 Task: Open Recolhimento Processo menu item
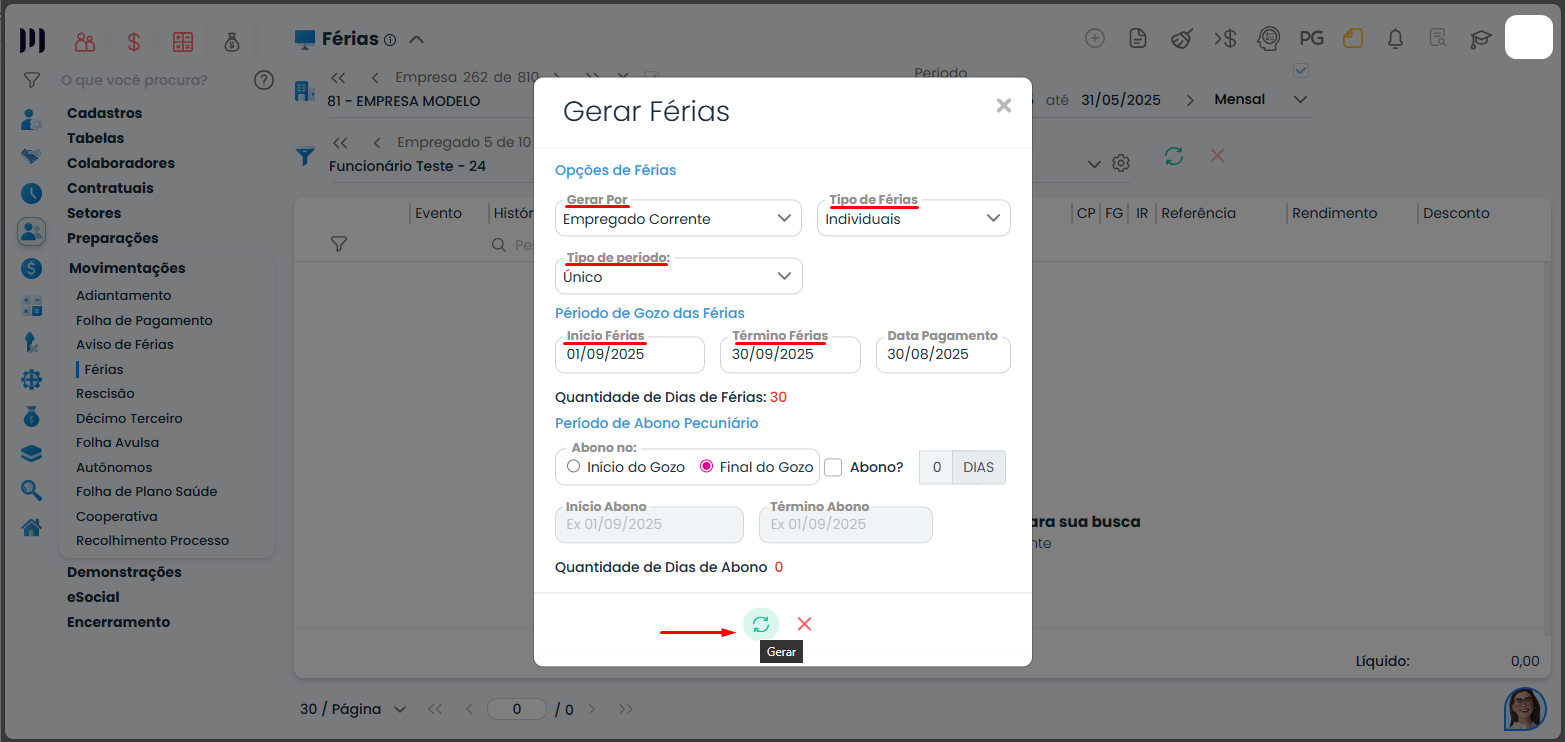pyautogui.click(x=152, y=540)
